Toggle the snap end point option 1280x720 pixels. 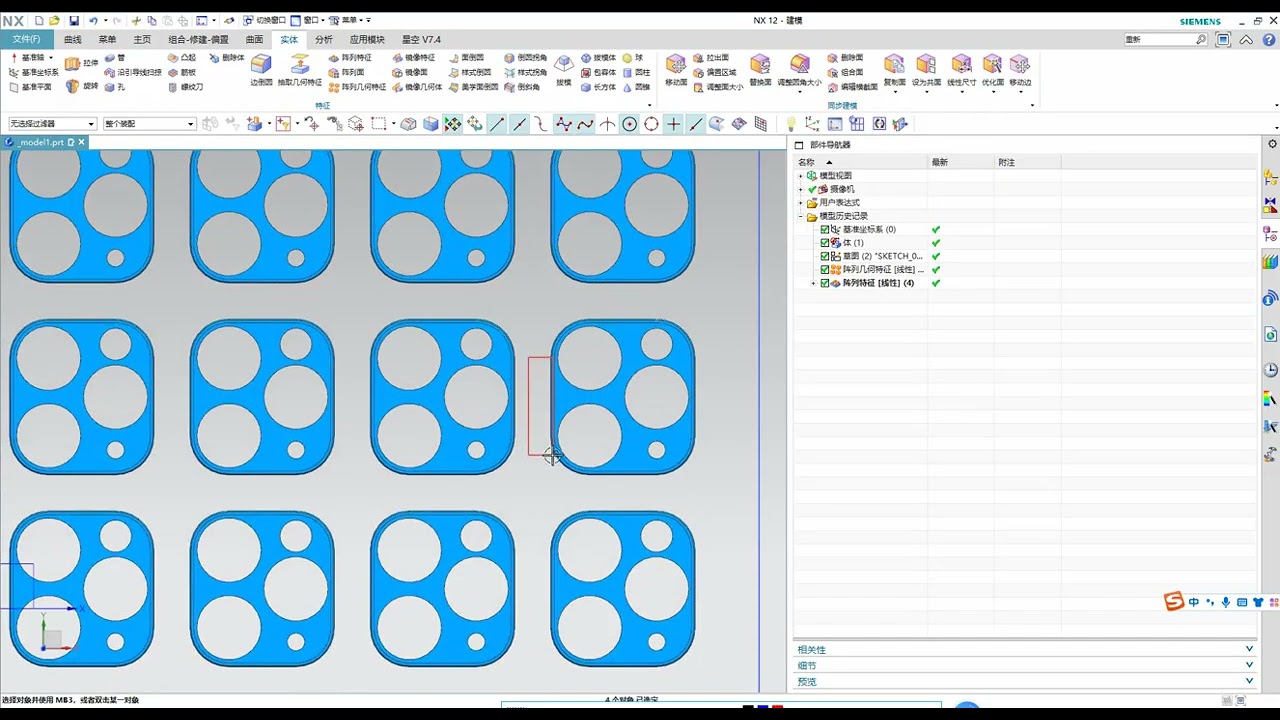[x=497, y=124]
